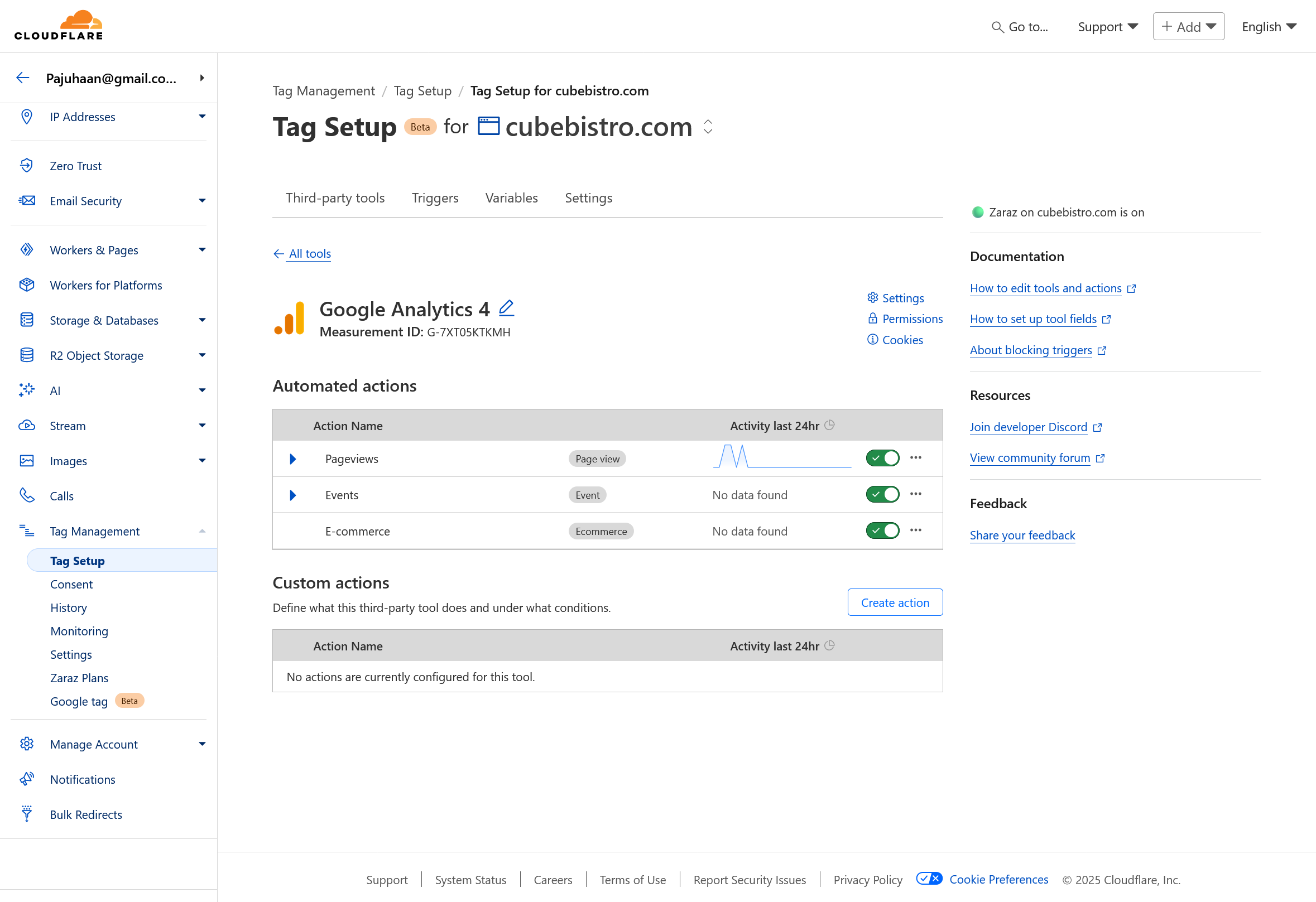Click the Workers for Platforms cube icon
1316x902 pixels.
(x=27, y=284)
